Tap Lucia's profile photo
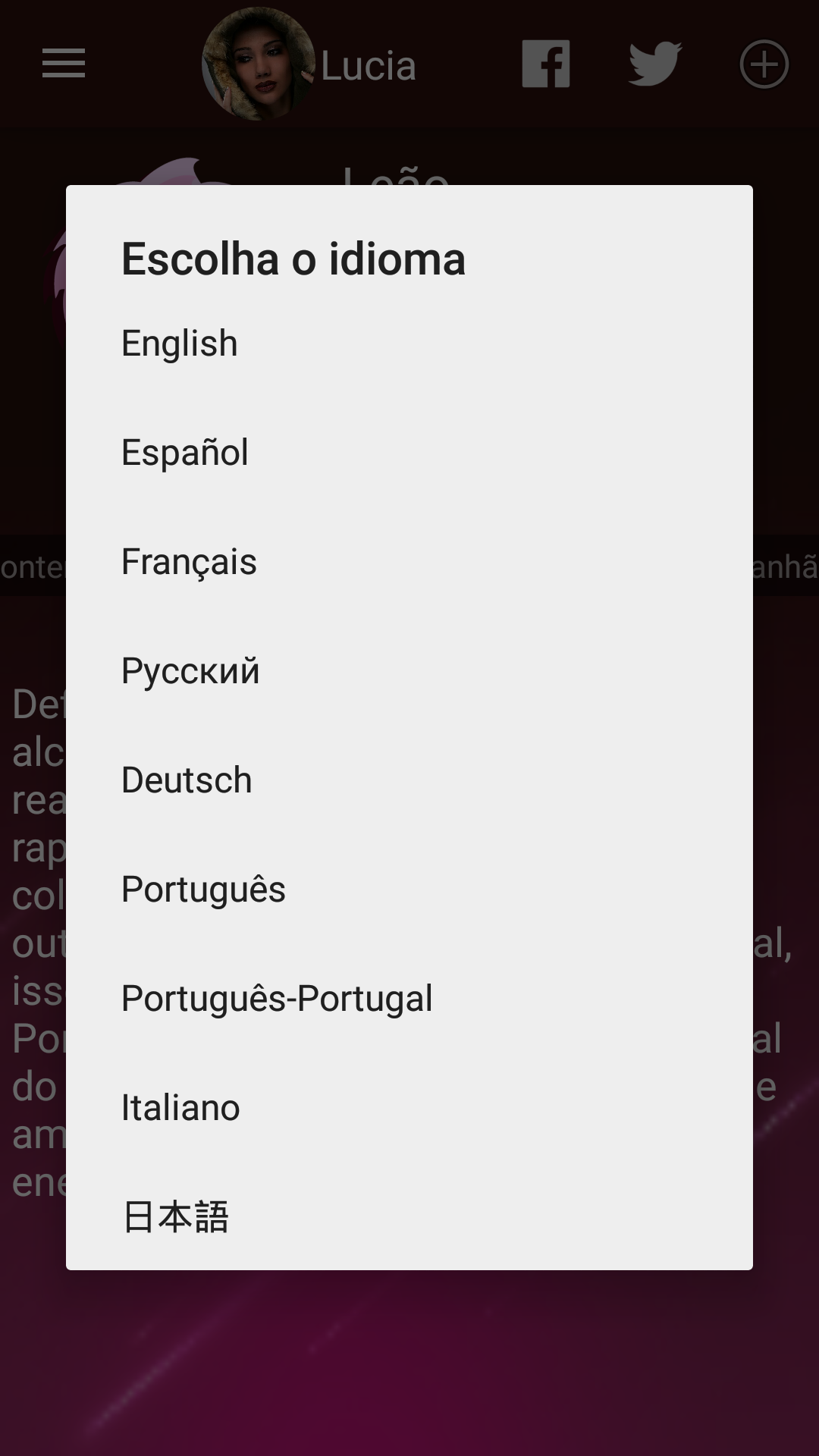Viewport: 819px width, 1456px height. click(x=258, y=64)
